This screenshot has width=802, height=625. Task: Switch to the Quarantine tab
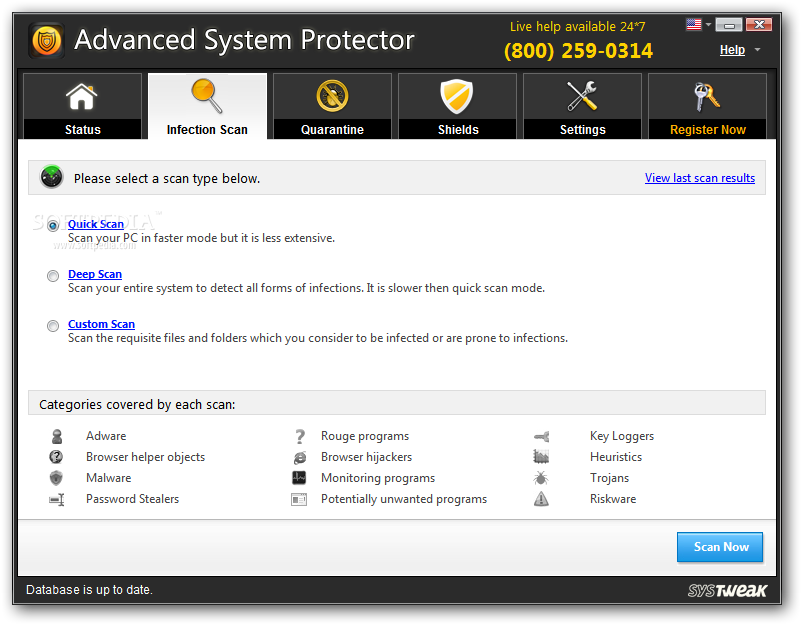click(x=332, y=106)
